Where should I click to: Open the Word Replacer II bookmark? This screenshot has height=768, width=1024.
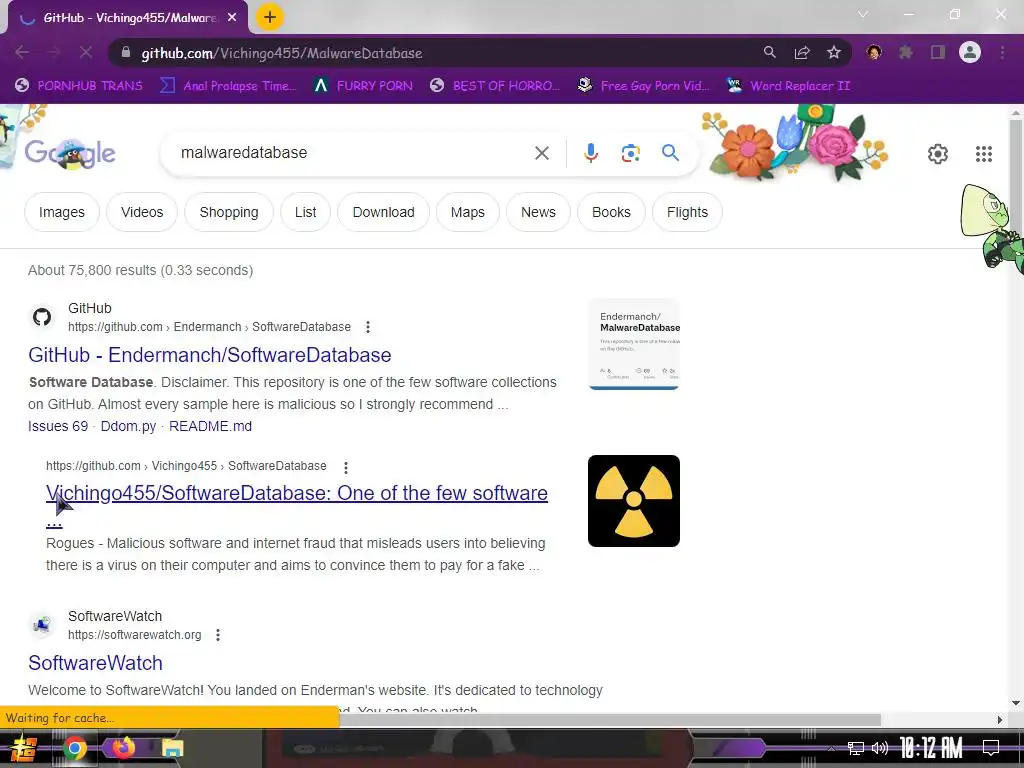click(789, 86)
